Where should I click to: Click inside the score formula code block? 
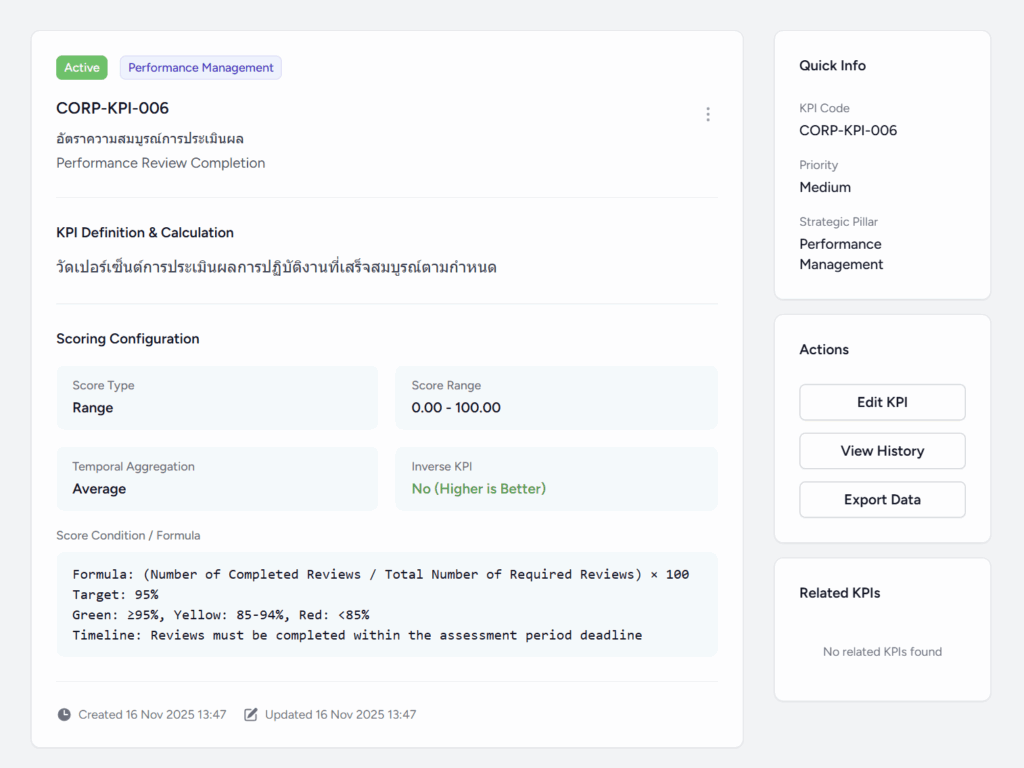387,604
